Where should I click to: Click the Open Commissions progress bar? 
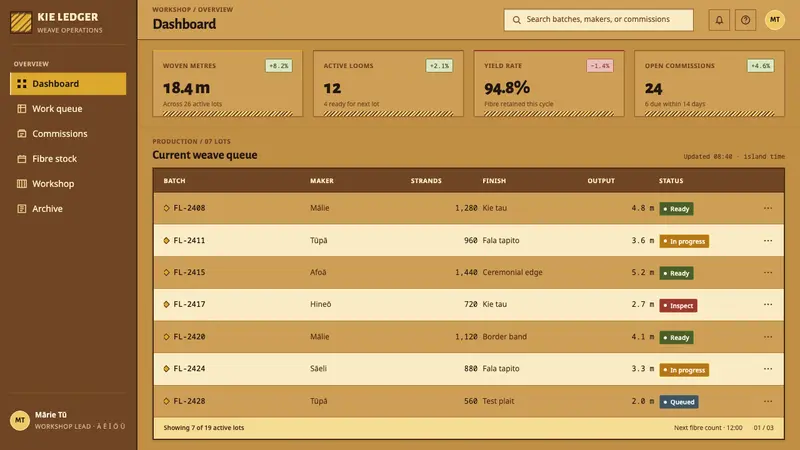tap(709, 114)
